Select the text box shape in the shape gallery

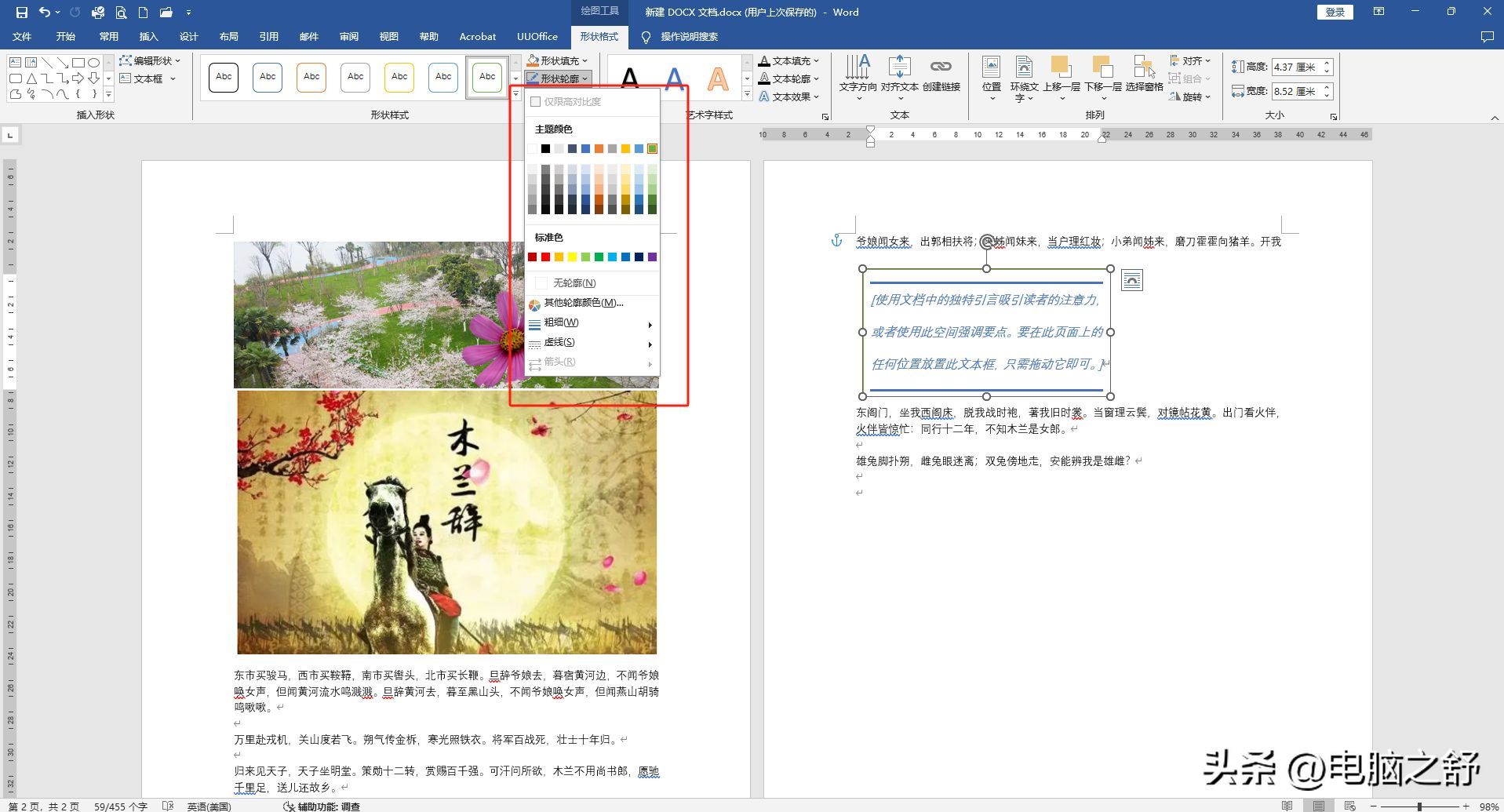(x=15, y=62)
